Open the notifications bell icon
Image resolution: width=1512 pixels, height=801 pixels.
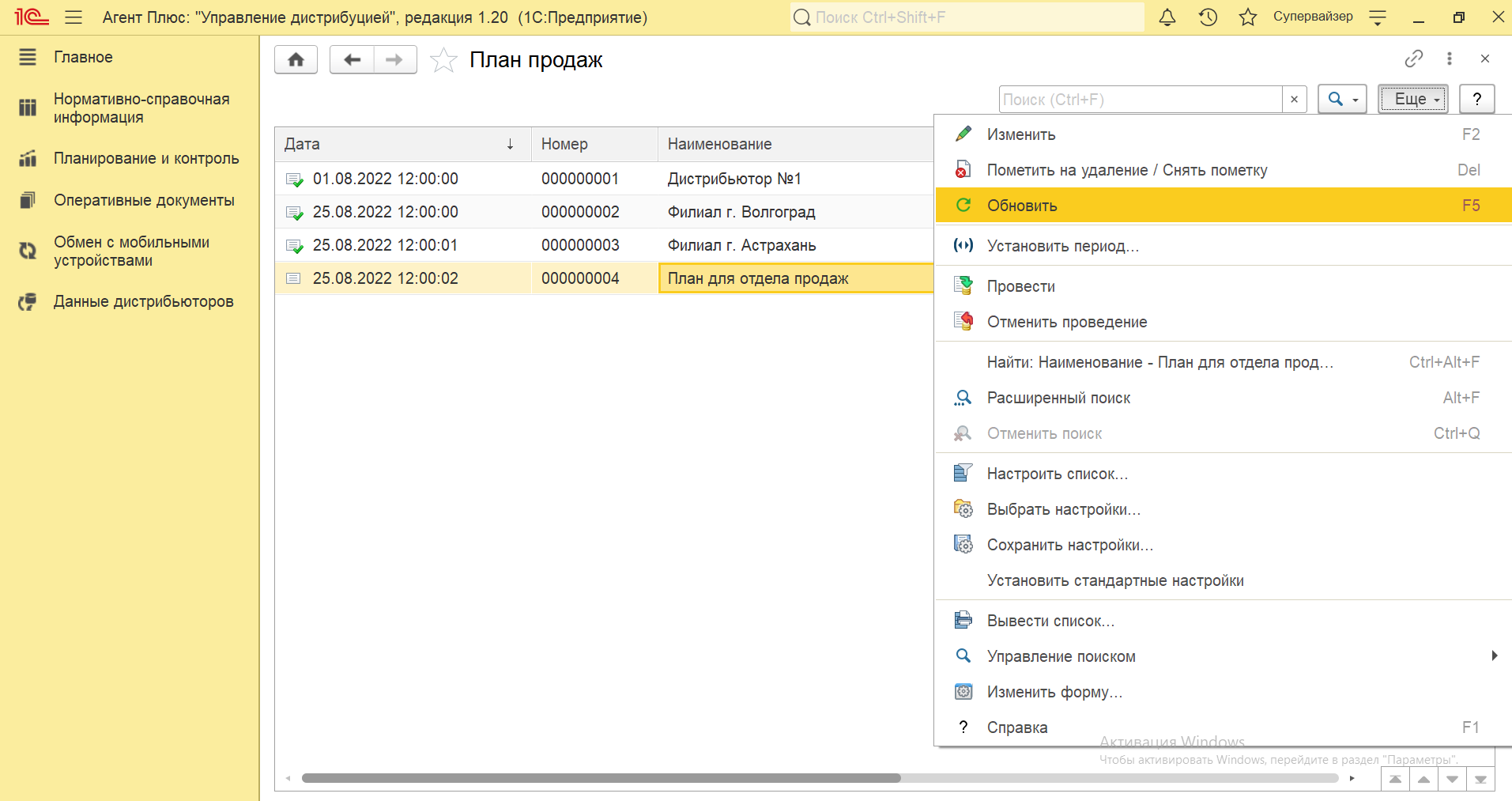coord(1167,17)
